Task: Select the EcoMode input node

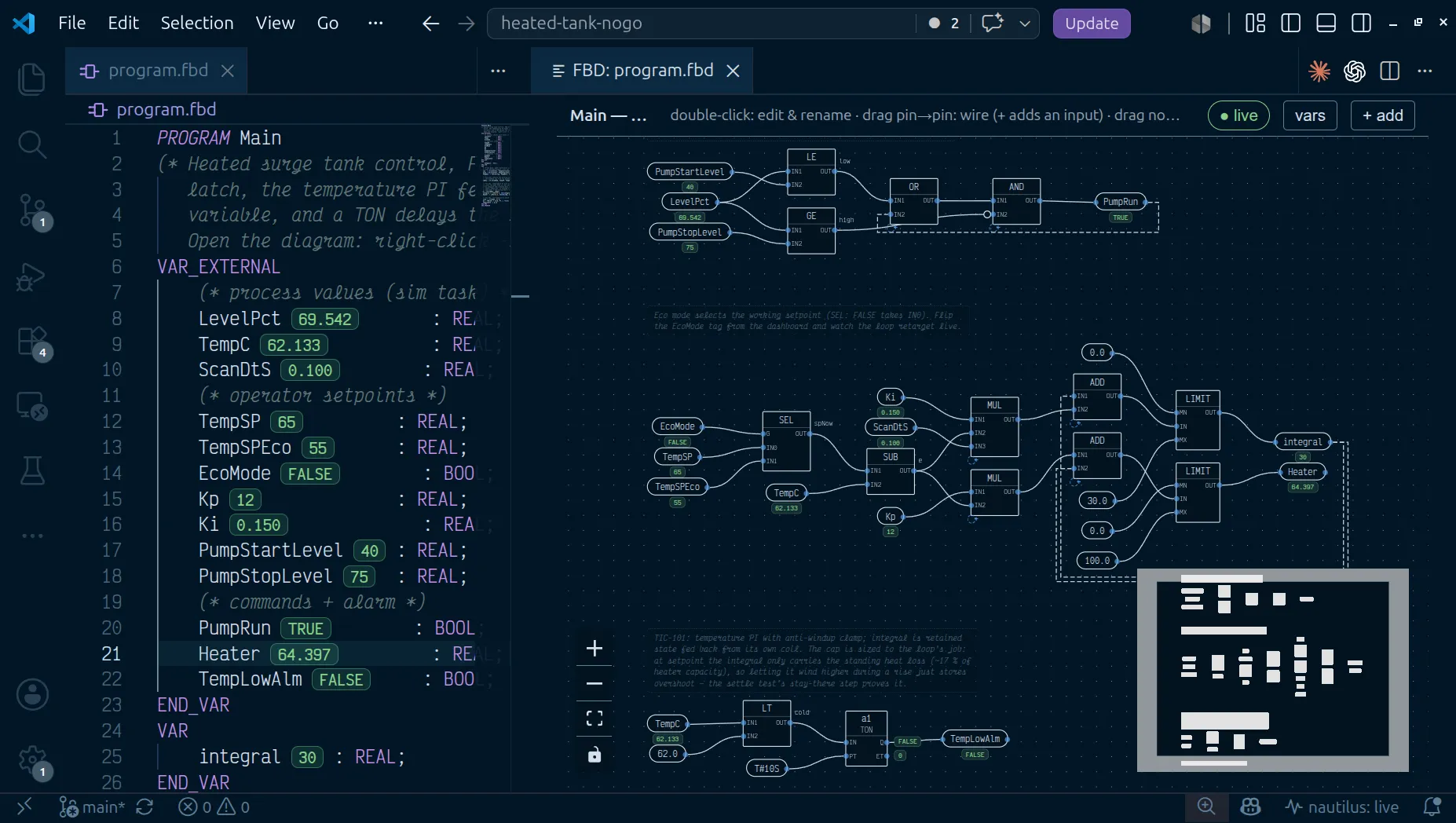Action: (677, 426)
